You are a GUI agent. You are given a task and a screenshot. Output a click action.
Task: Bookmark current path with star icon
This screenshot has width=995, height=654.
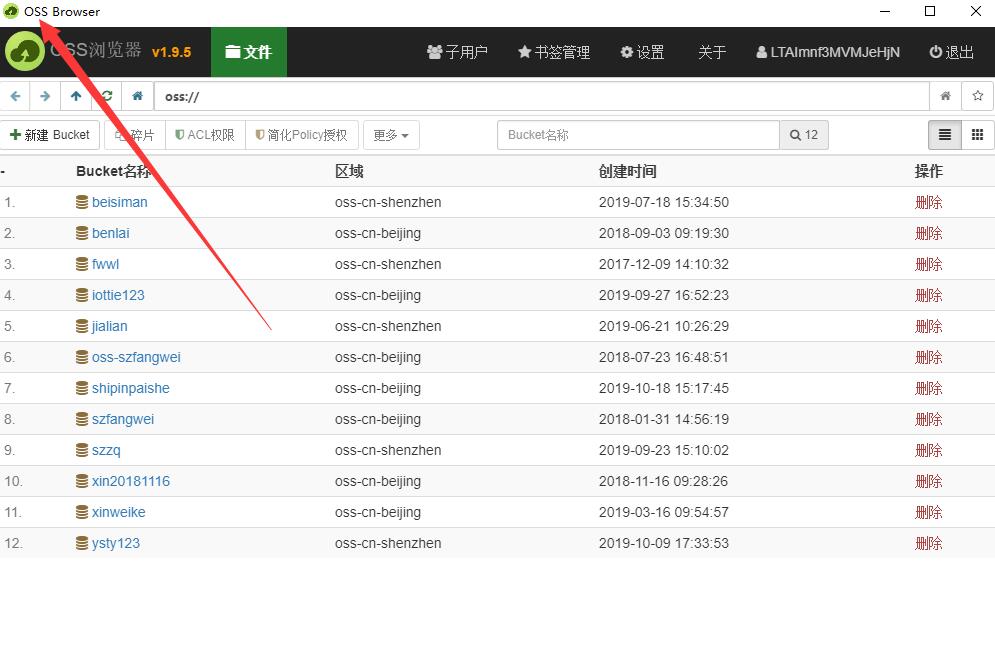[x=977, y=97]
